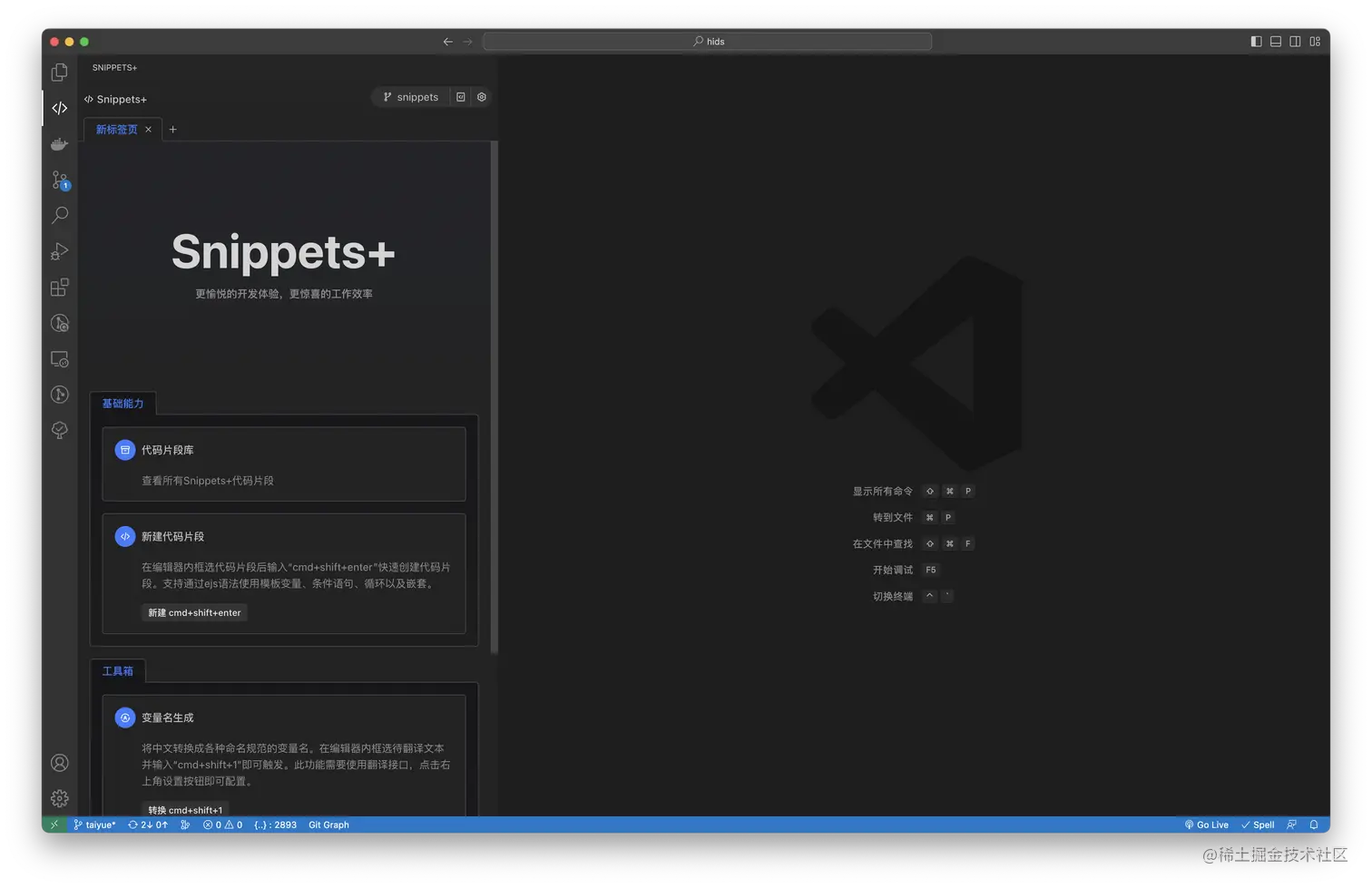Open Run and Debug view

click(60, 251)
